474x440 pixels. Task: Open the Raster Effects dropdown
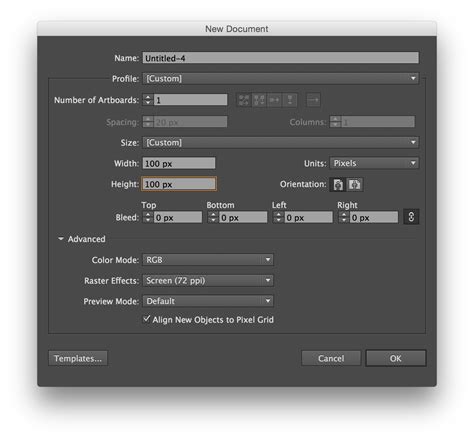point(208,281)
